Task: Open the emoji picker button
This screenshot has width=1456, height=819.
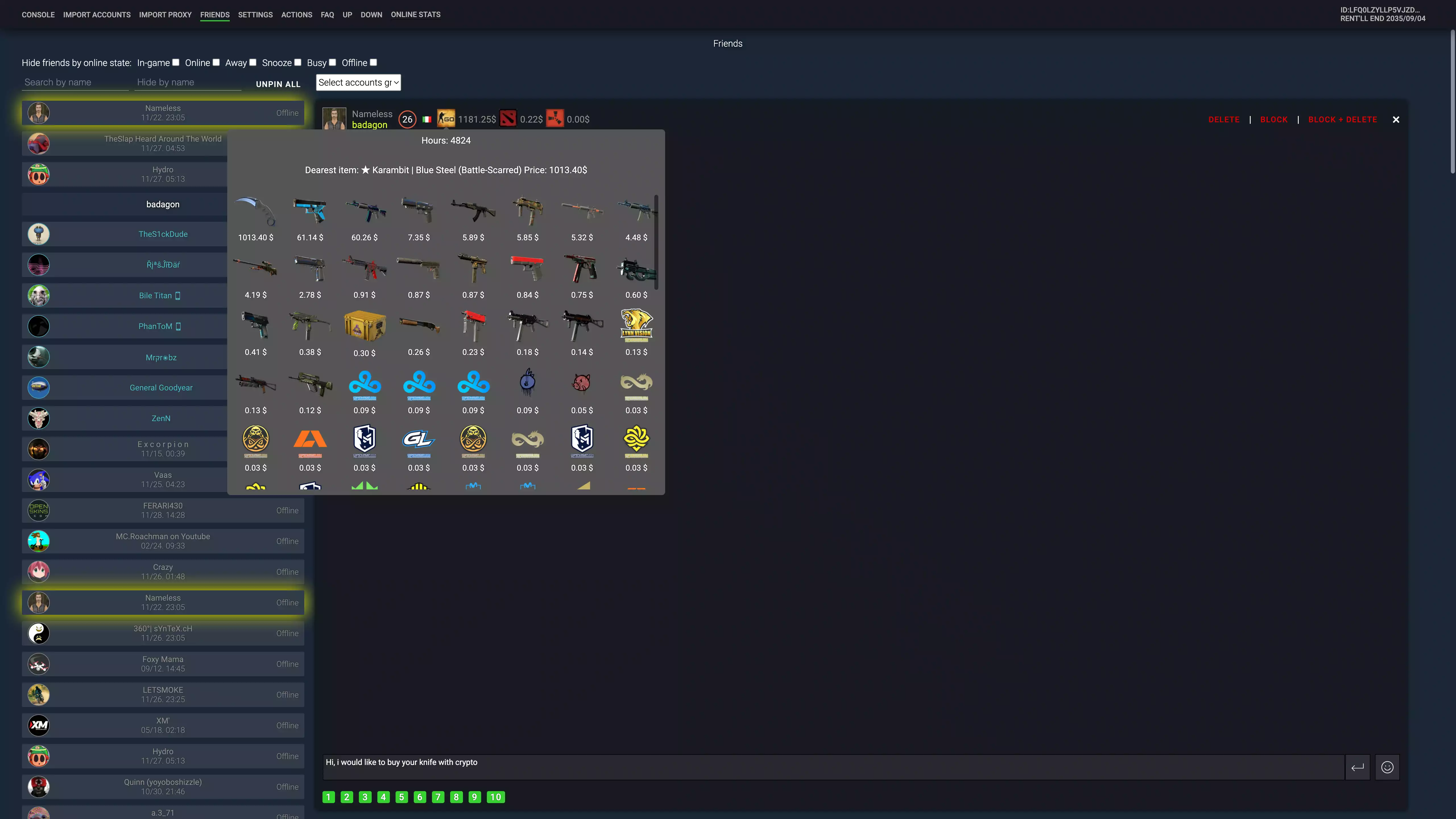Action: [1387, 767]
